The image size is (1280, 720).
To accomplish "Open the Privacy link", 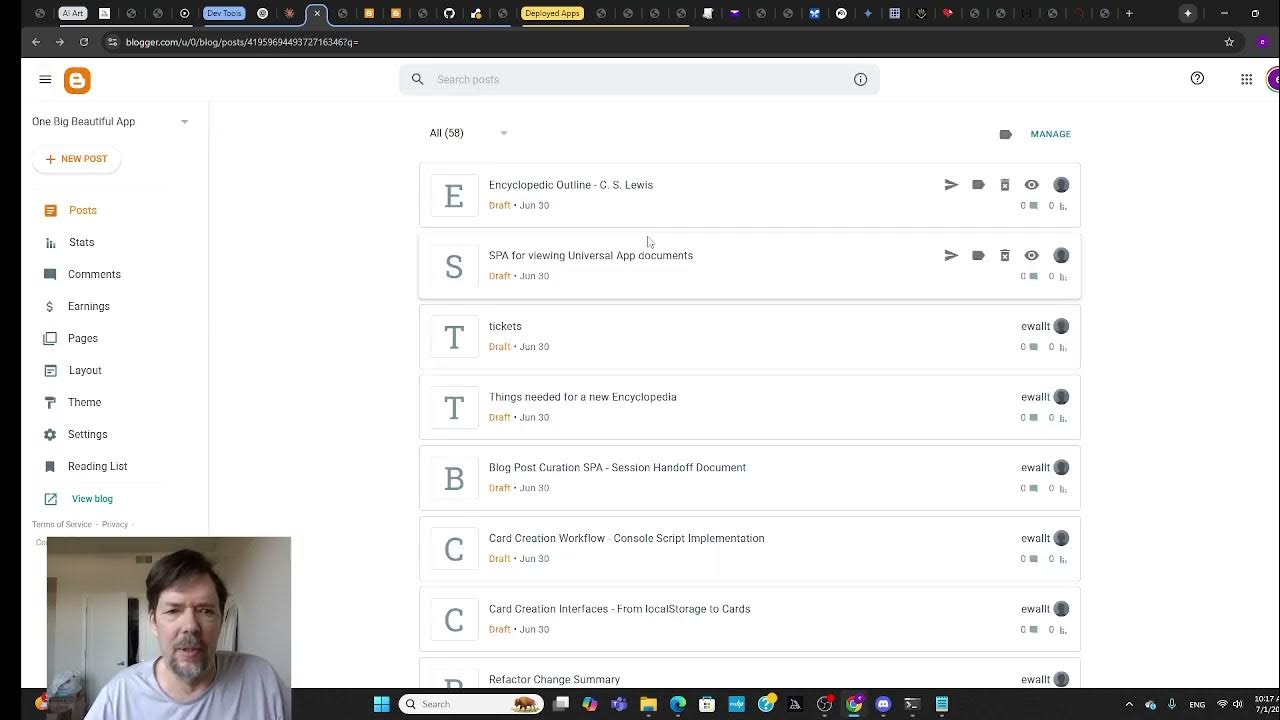I will point(114,524).
